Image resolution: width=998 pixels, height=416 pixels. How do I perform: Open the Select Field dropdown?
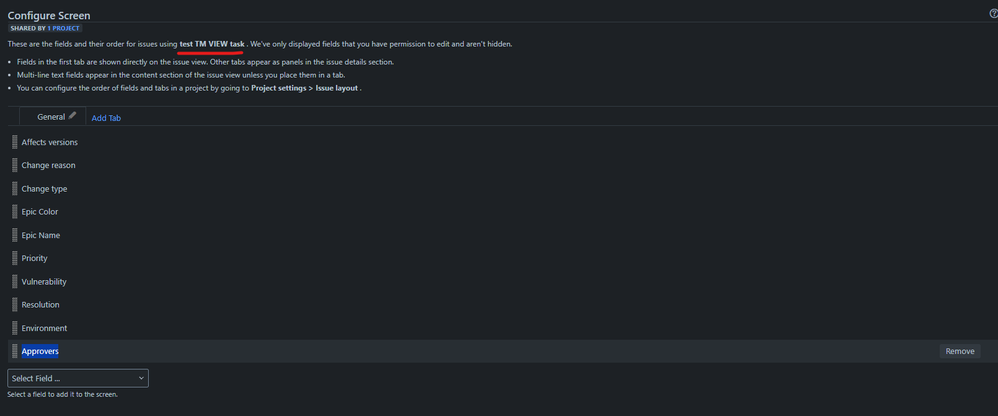[78, 378]
